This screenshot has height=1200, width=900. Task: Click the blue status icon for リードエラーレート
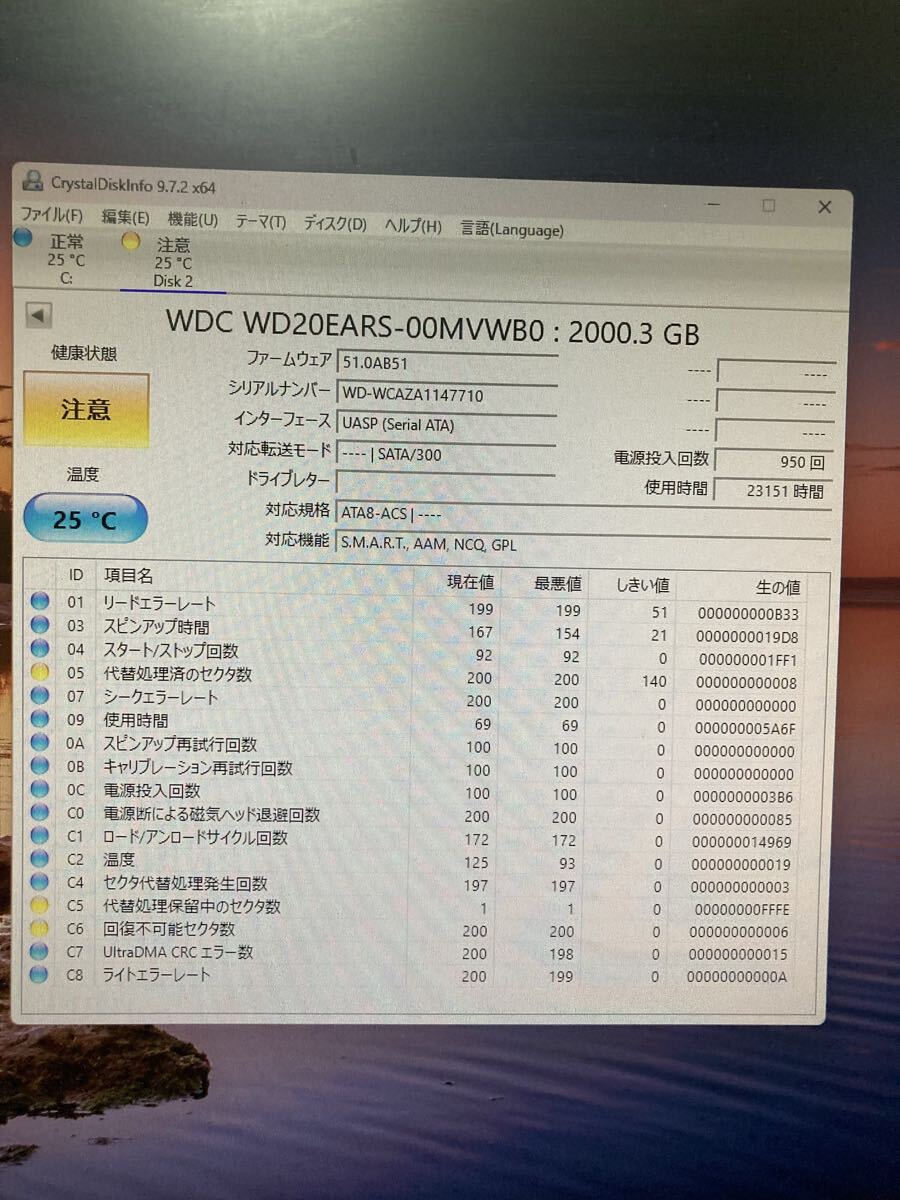[40, 601]
